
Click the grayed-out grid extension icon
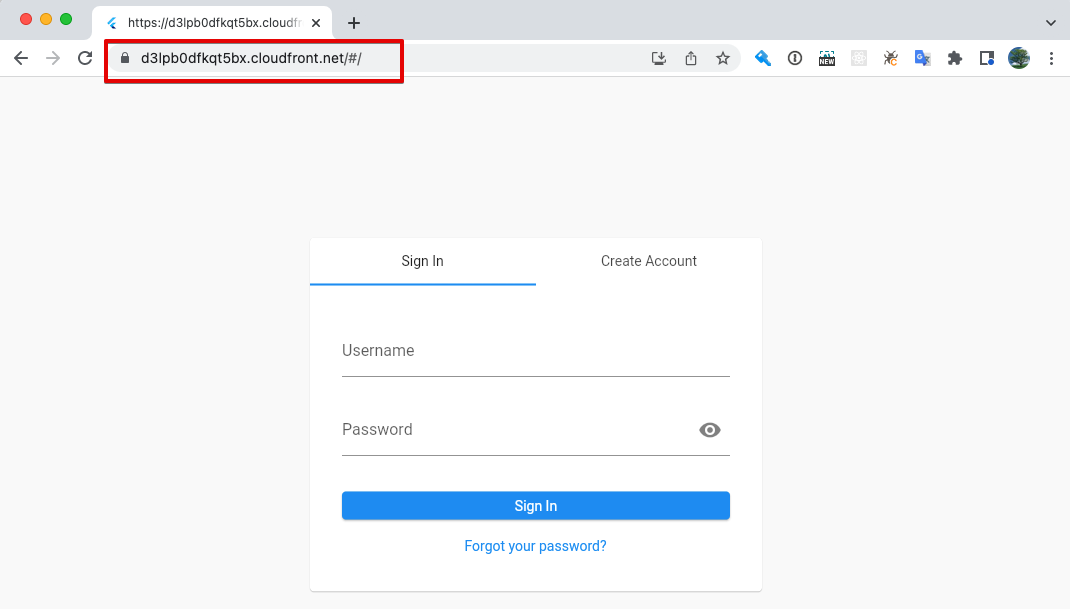point(859,58)
